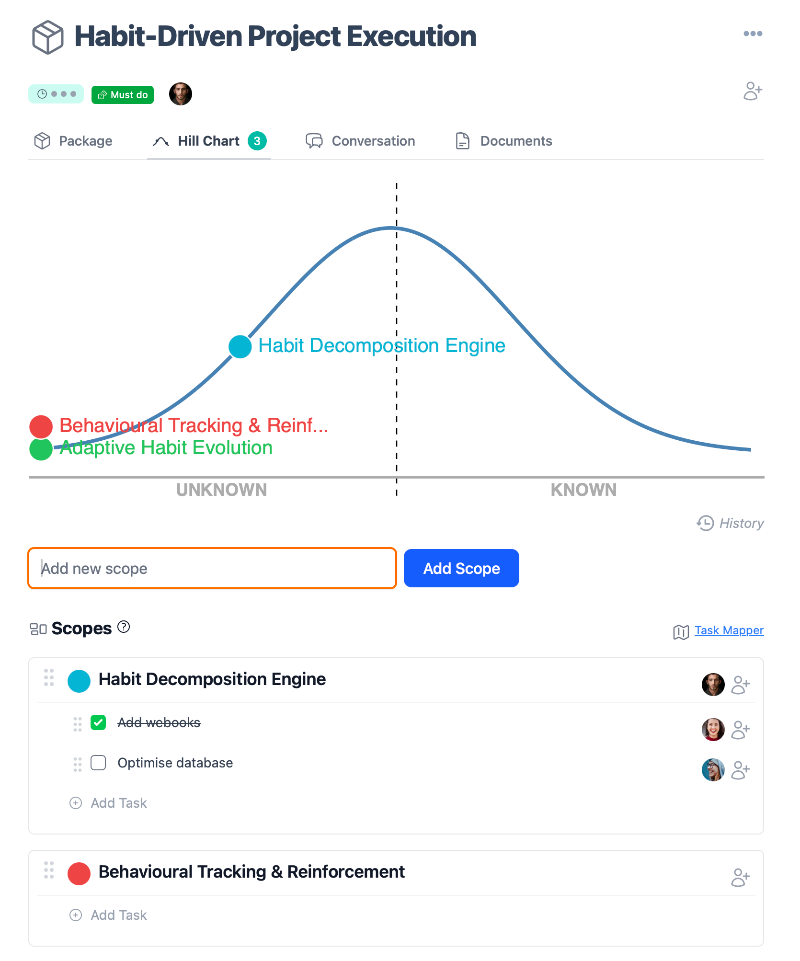
Task: Click the History link below the chart
Action: 731,523
